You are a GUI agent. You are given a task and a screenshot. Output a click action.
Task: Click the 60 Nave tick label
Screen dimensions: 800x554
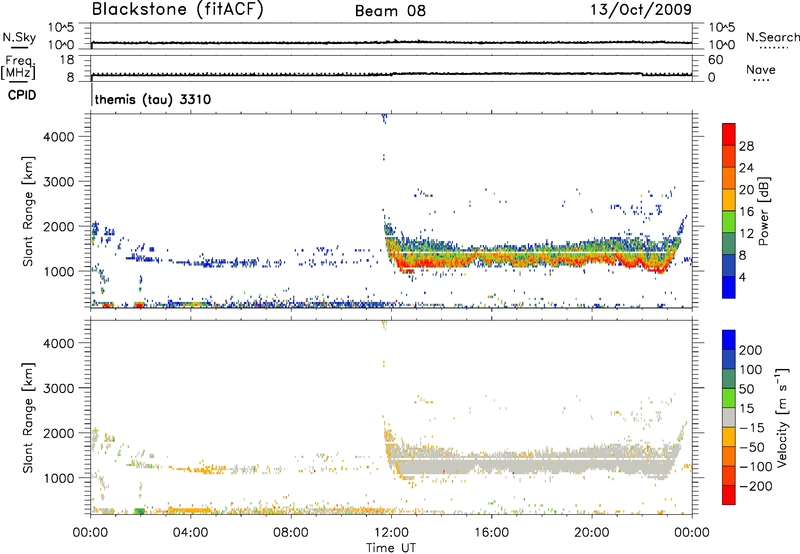click(x=715, y=60)
